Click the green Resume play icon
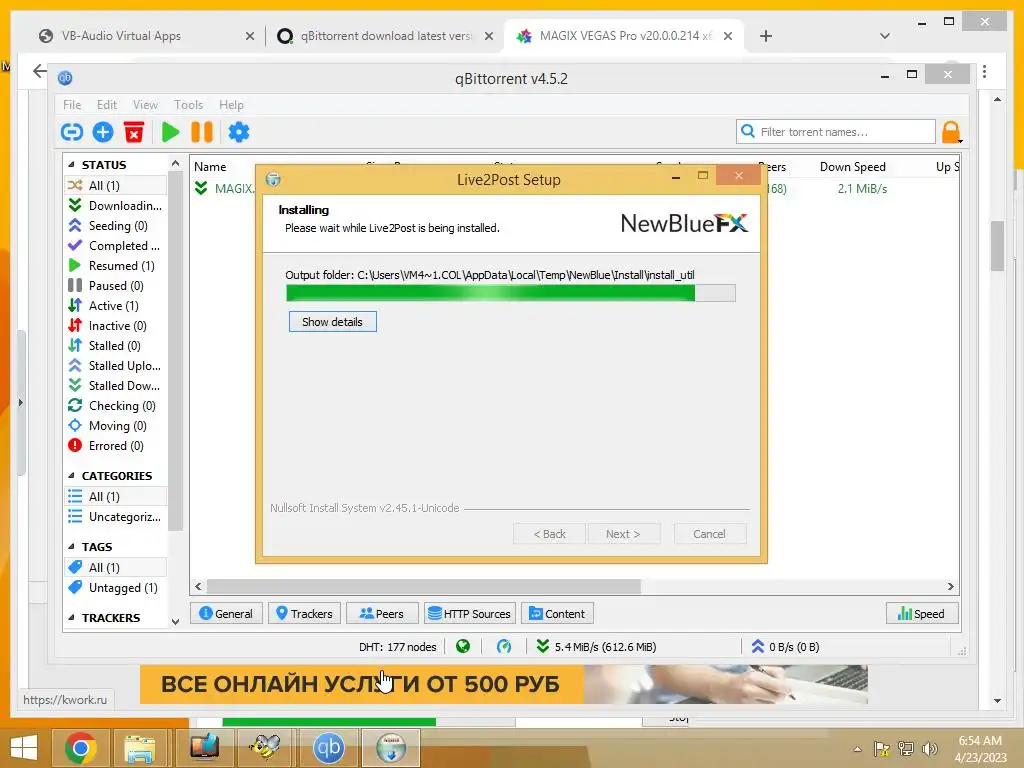 click(x=170, y=132)
